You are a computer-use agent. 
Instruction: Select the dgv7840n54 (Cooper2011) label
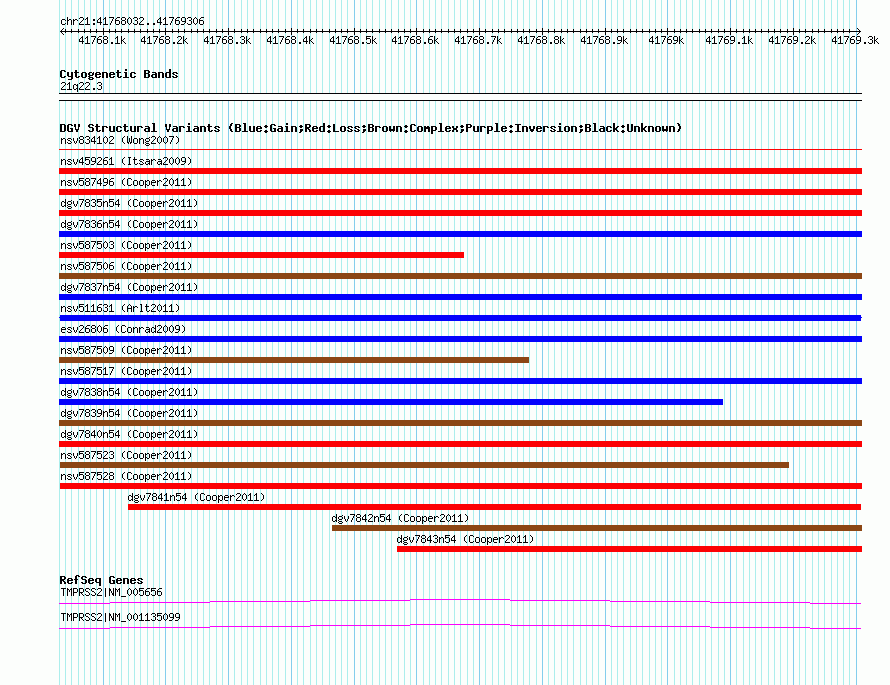click(129, 434)
